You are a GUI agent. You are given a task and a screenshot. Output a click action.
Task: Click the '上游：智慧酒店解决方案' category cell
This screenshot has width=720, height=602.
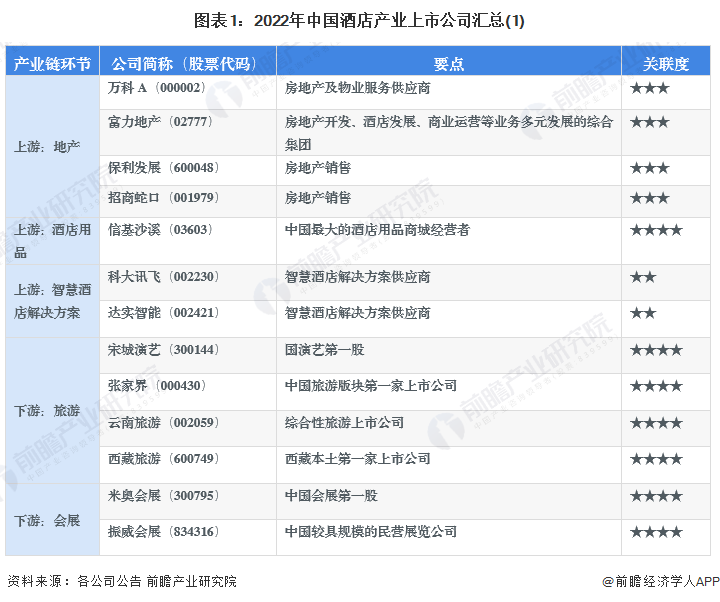52,301
